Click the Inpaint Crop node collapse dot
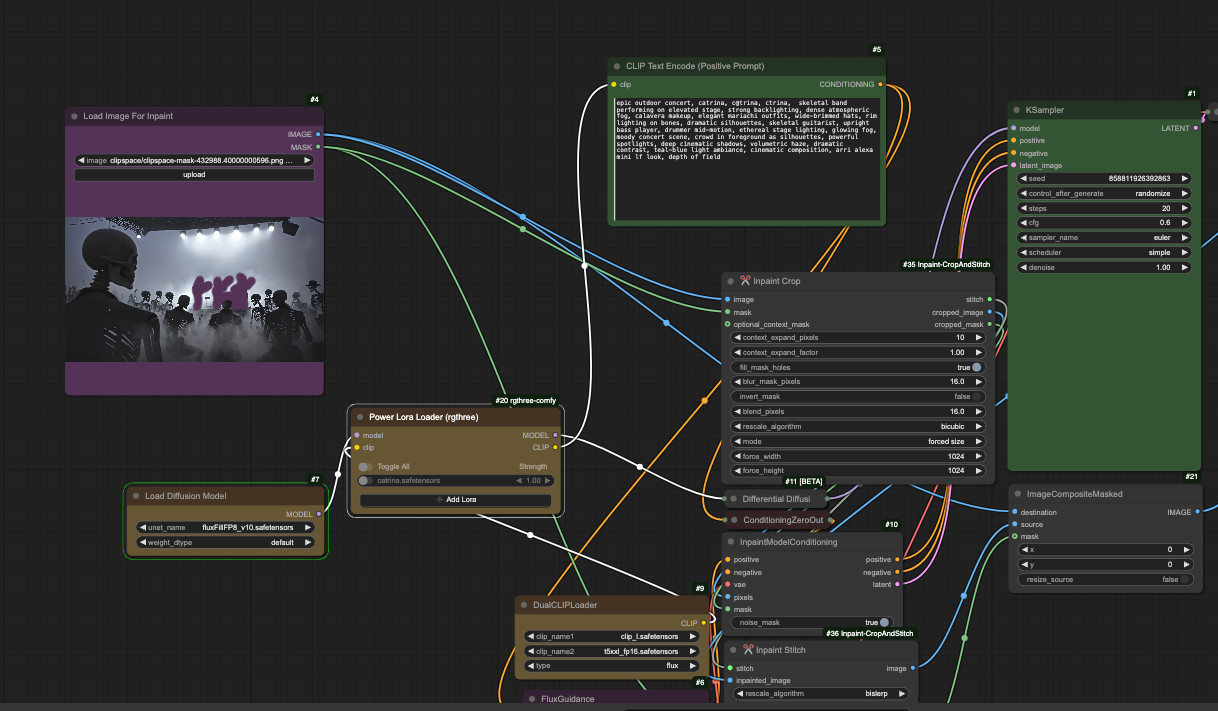 [x=731, y=281]
